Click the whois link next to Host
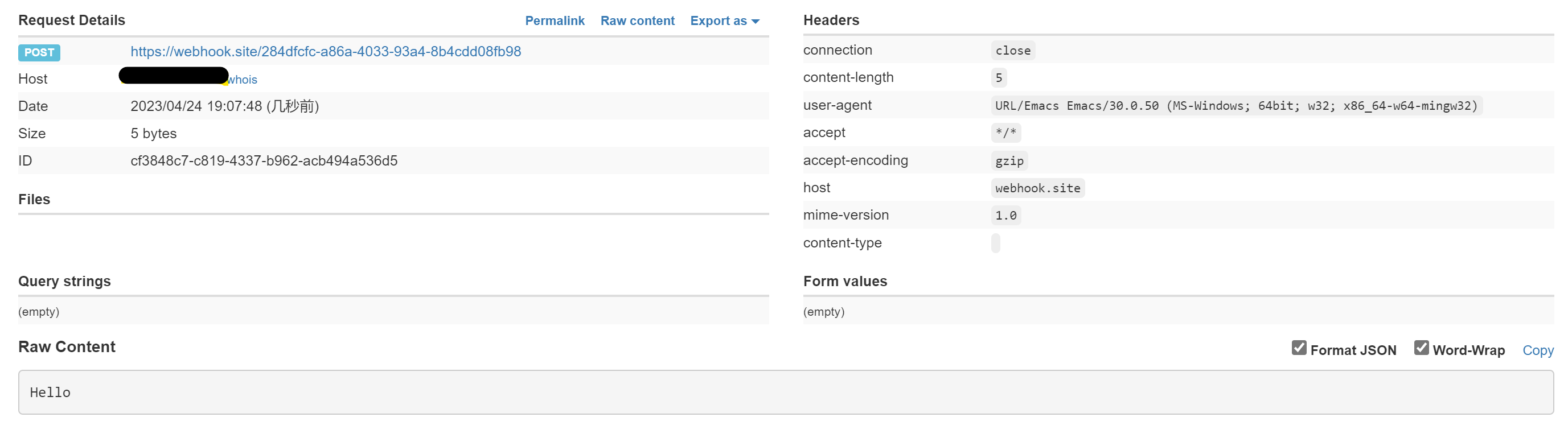Screen dimensions: 1568x446 click(x=243, y=80)
